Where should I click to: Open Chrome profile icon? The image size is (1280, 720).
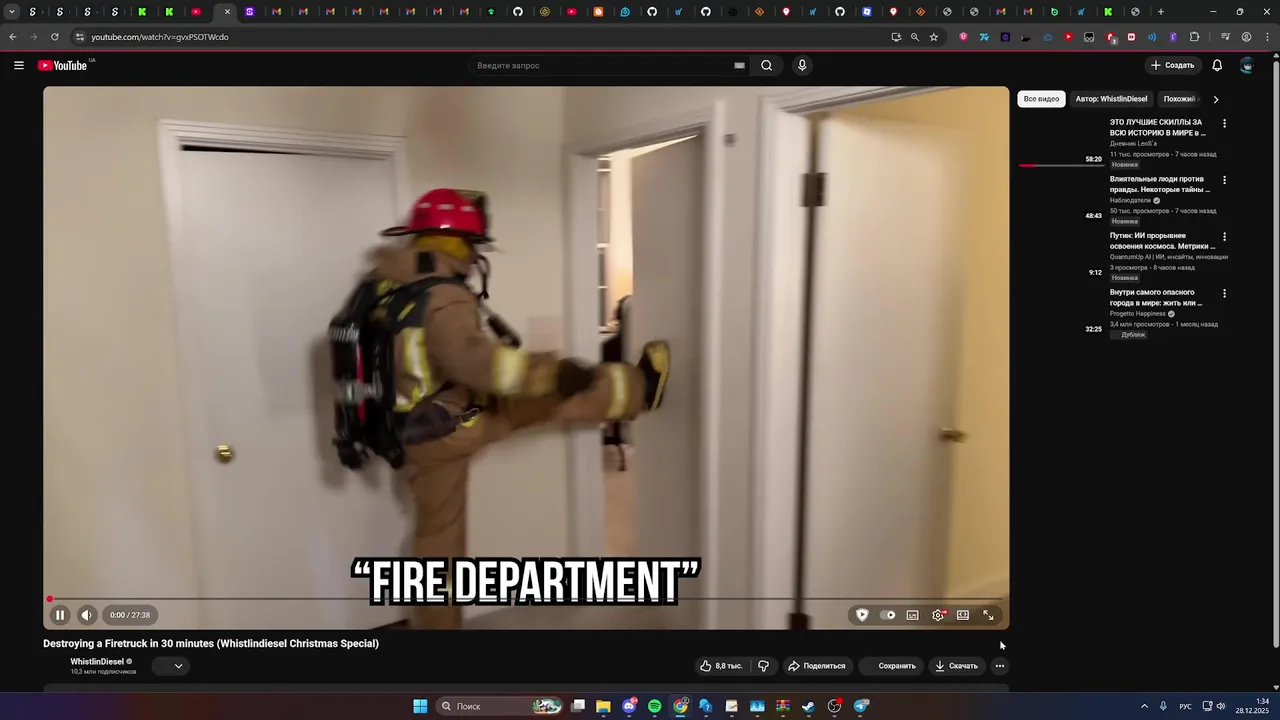coord(1246,37)
